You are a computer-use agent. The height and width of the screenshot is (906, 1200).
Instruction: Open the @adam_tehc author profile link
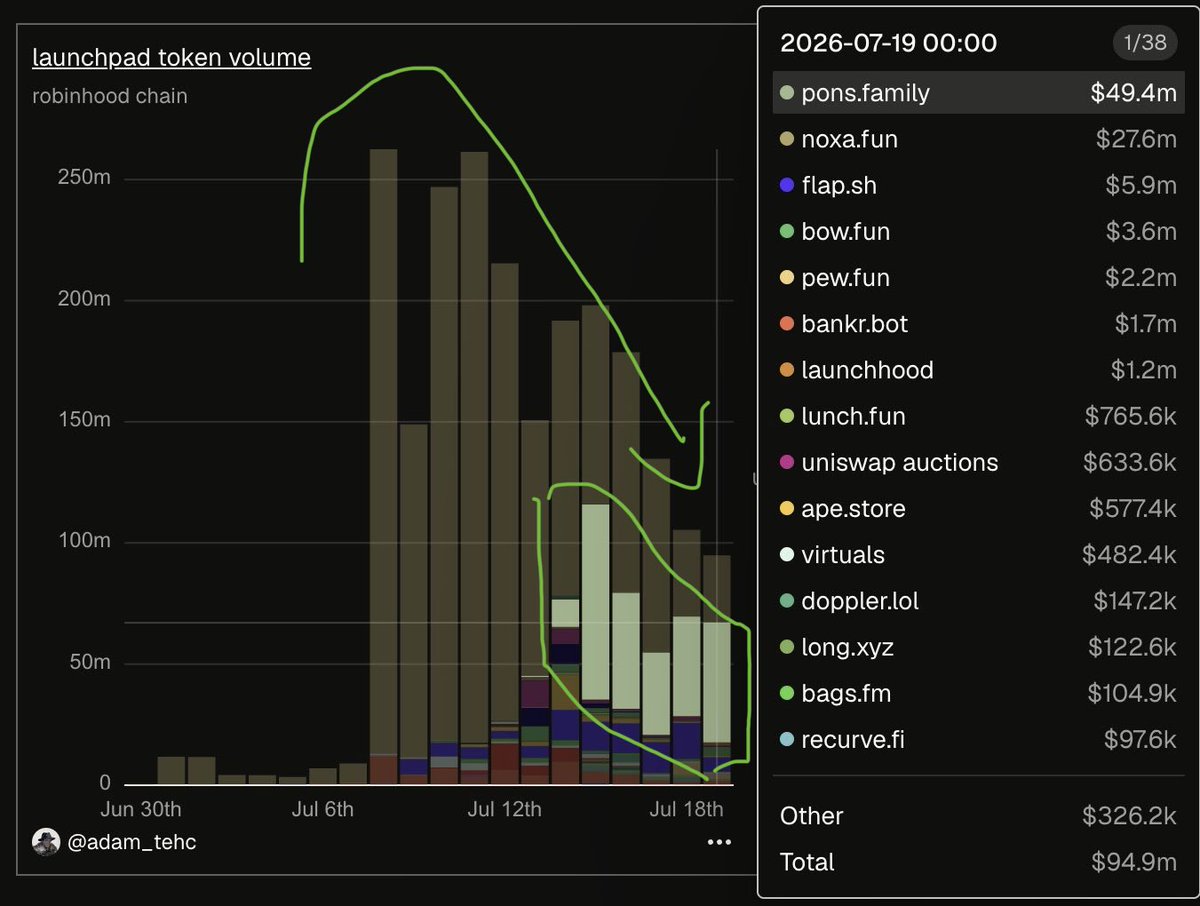click(132, 842)
